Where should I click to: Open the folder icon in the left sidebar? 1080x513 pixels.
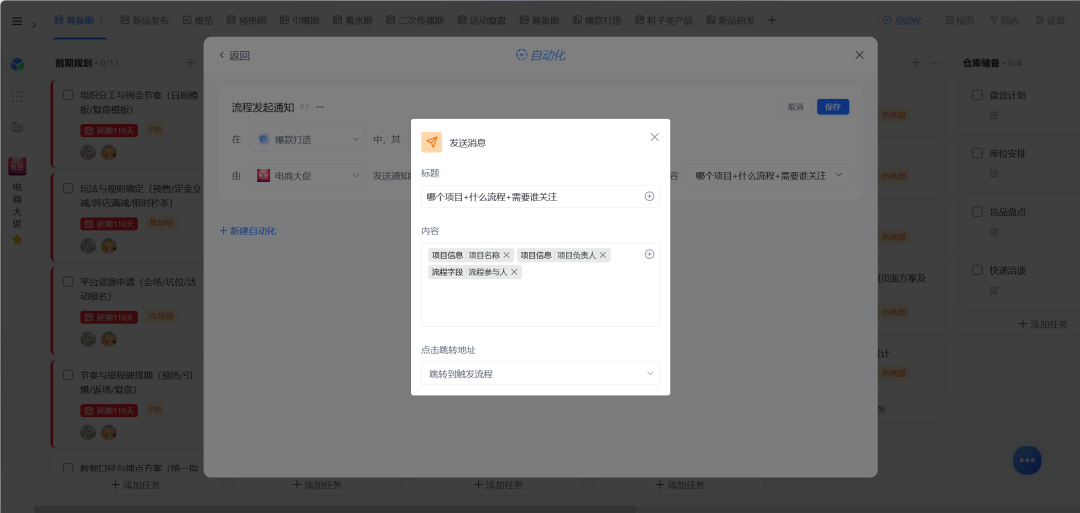click(x=17, y=127)
